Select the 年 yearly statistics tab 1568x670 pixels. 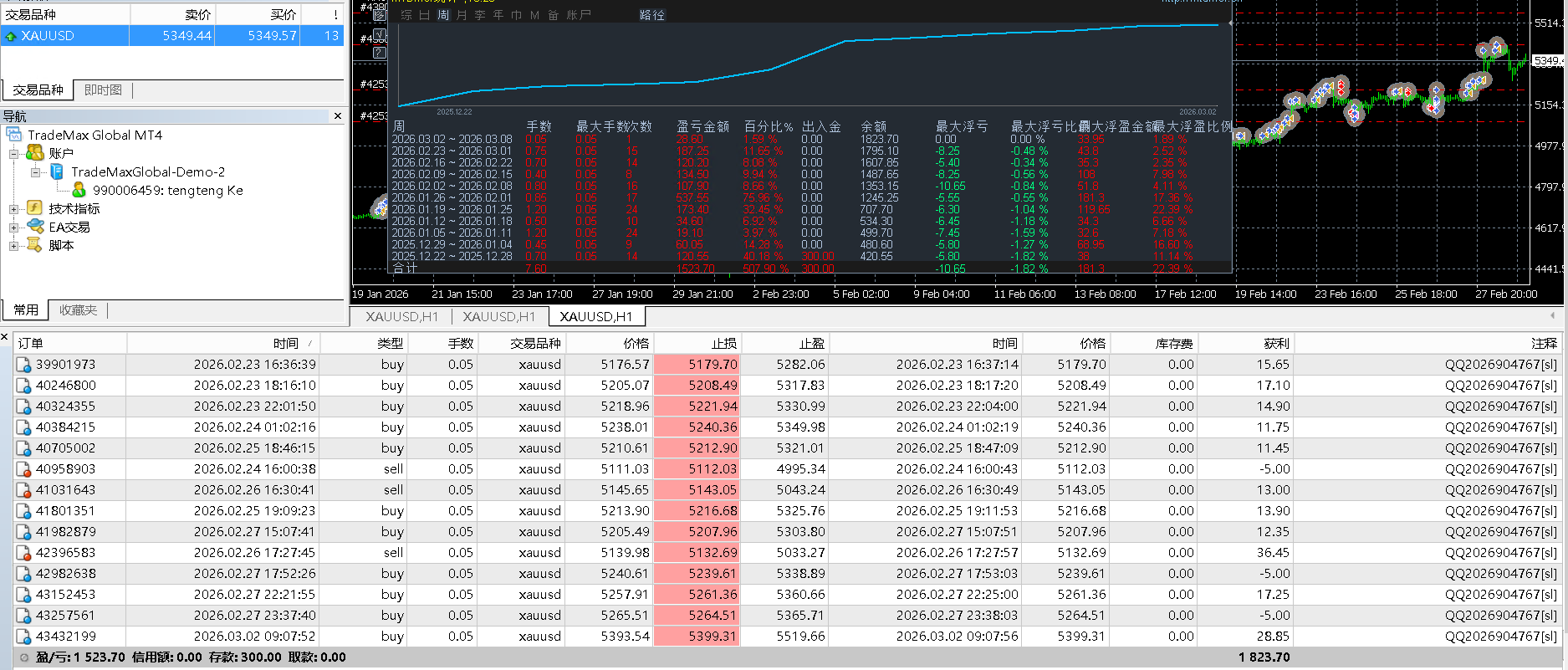coord(498,15)
